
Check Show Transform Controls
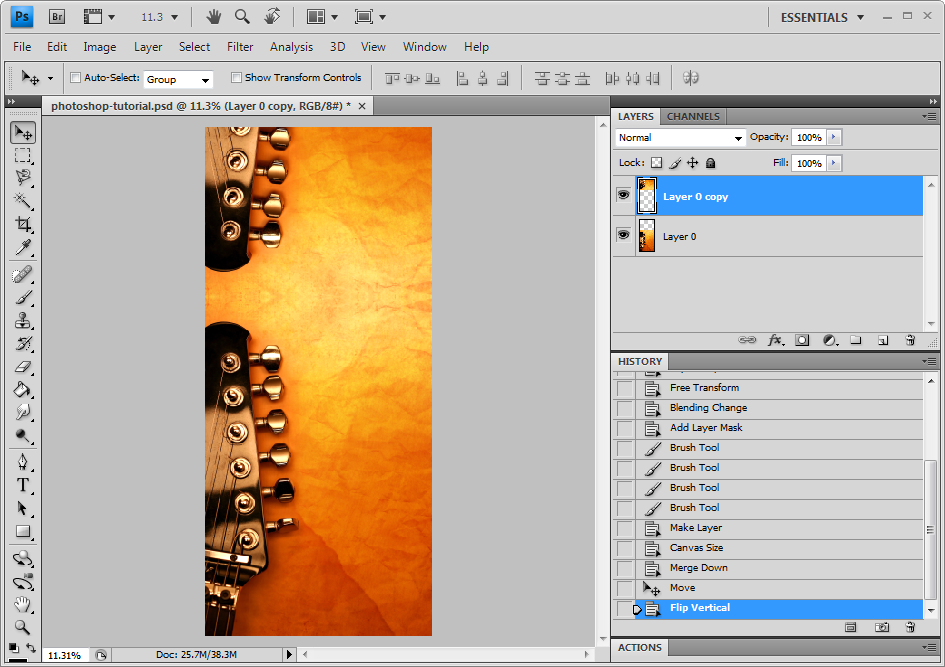(x=236, y=78)
